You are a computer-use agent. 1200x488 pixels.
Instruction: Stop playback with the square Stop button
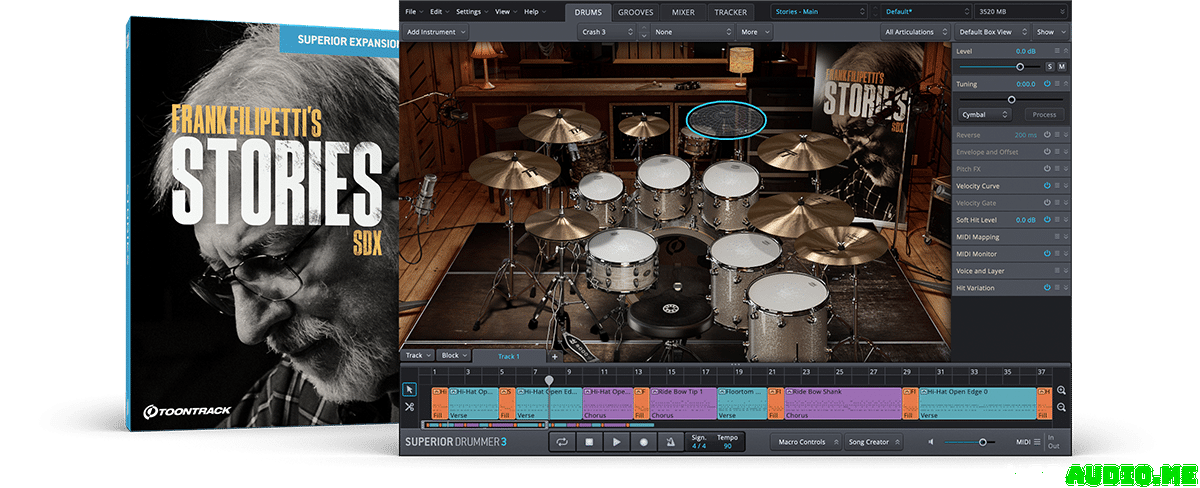click(590, 442)
